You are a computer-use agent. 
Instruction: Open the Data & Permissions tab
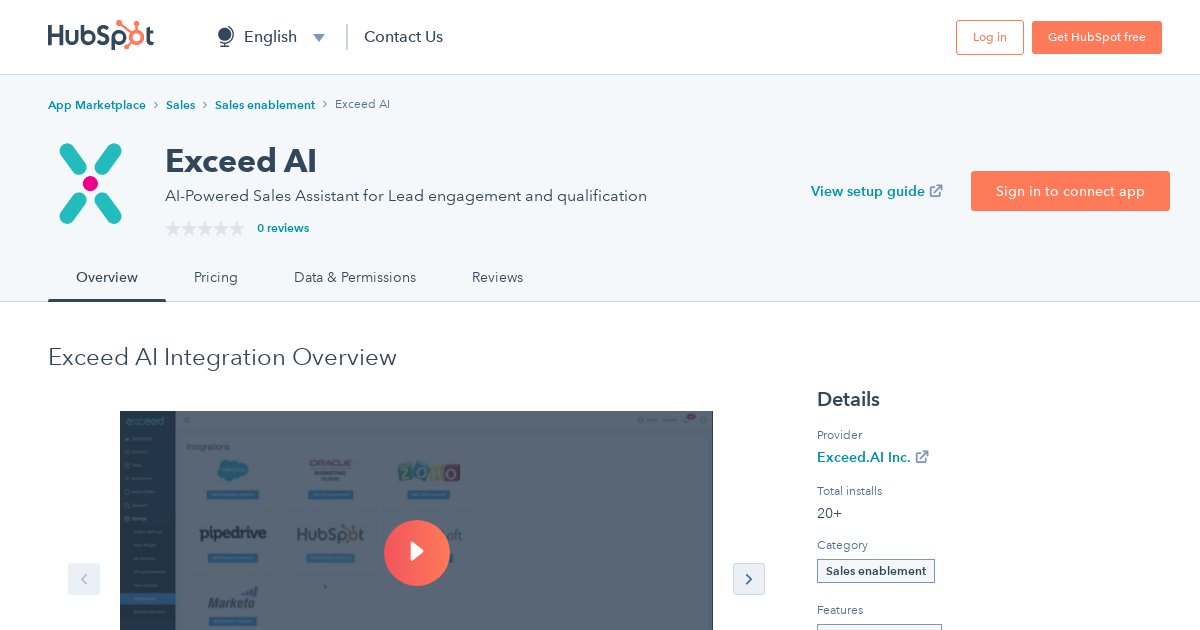[x=354, y=277]
